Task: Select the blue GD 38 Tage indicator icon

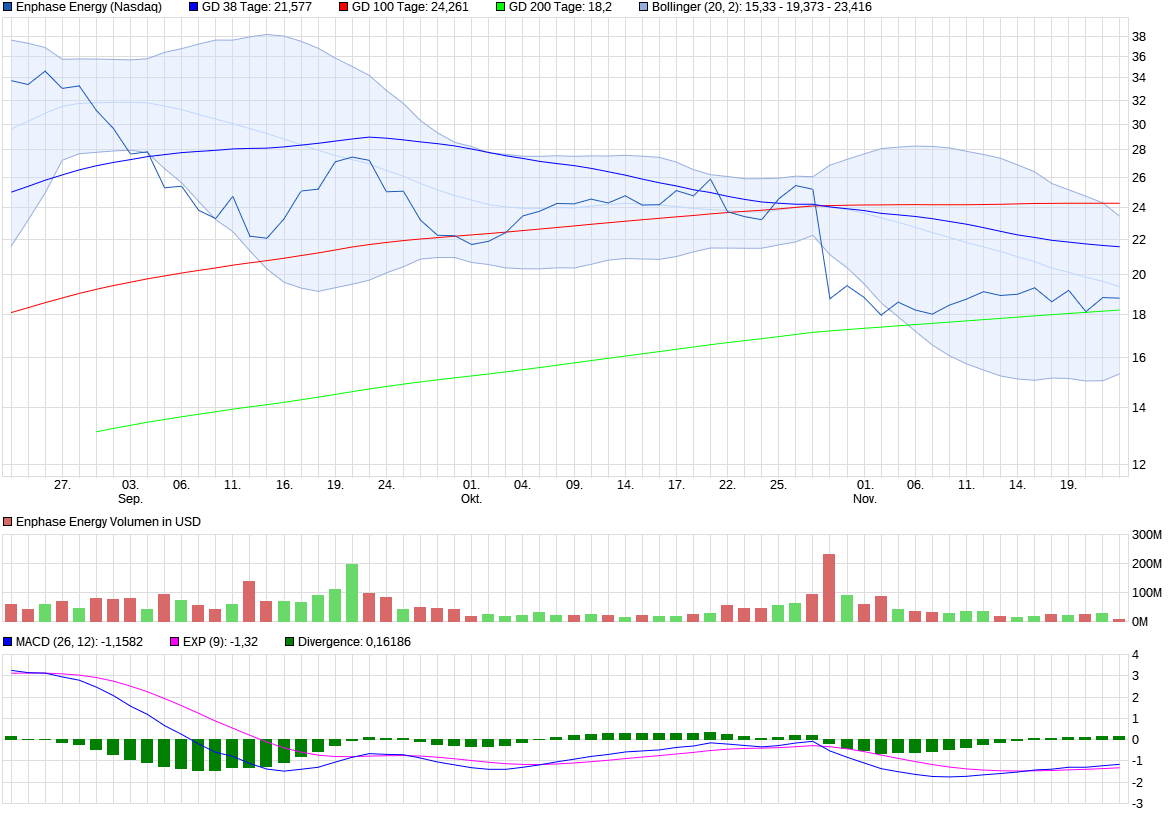Action: pyautogui.click(x=193, y=9)
